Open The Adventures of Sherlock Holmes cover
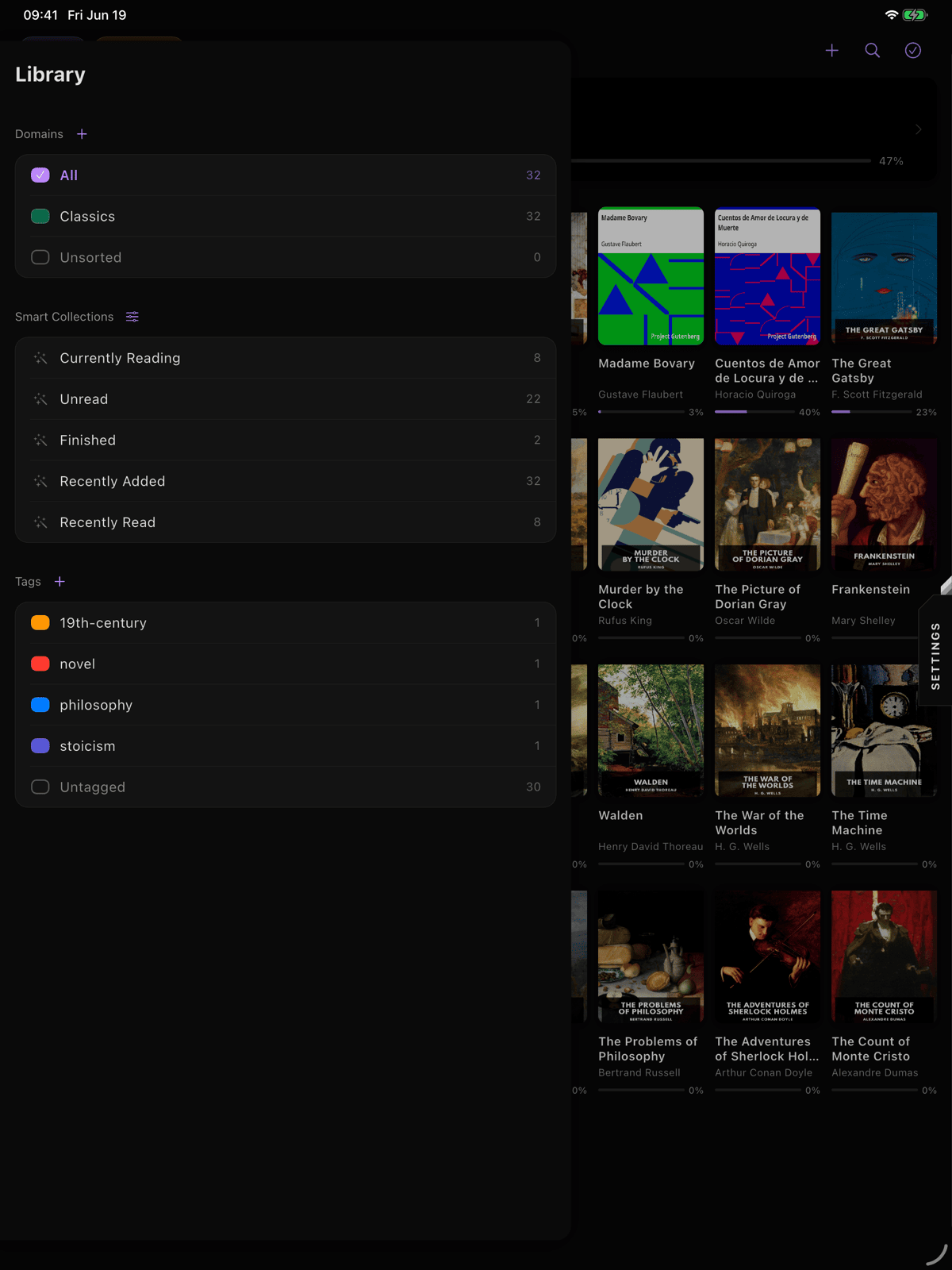This screenshot has height=1270, width=952. (x=767, y=956)
